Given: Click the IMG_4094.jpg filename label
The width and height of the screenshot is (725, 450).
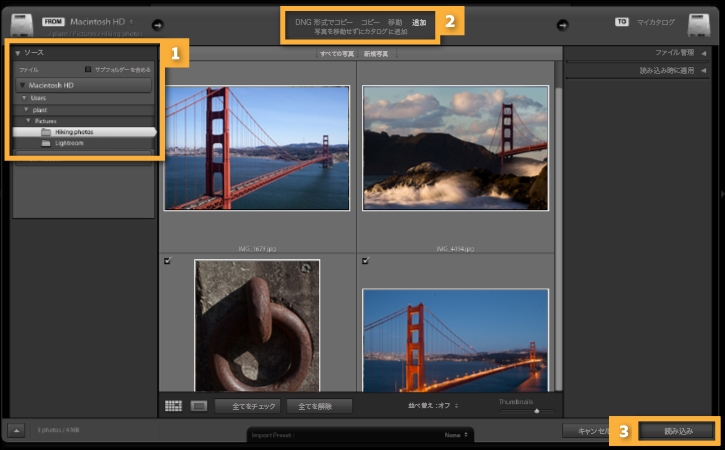Looking at the screenshot, I should pyautogui.click(x=455, y=249).
